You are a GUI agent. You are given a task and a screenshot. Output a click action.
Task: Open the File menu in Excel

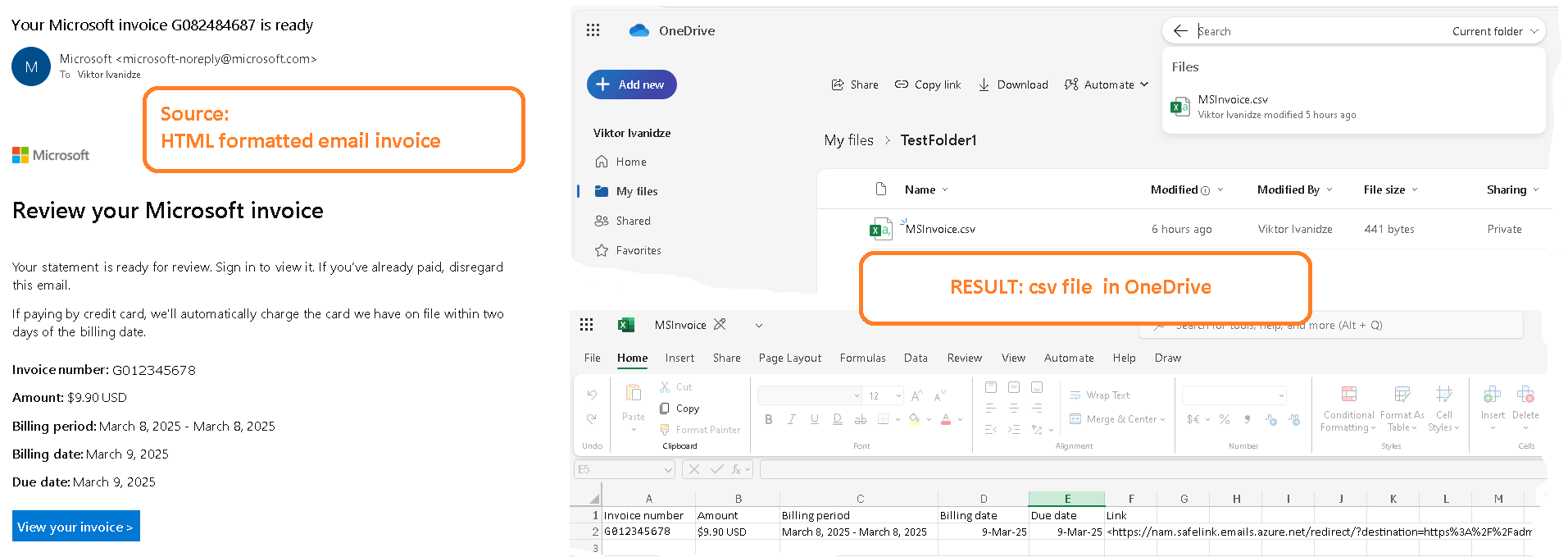coord(593,358)
